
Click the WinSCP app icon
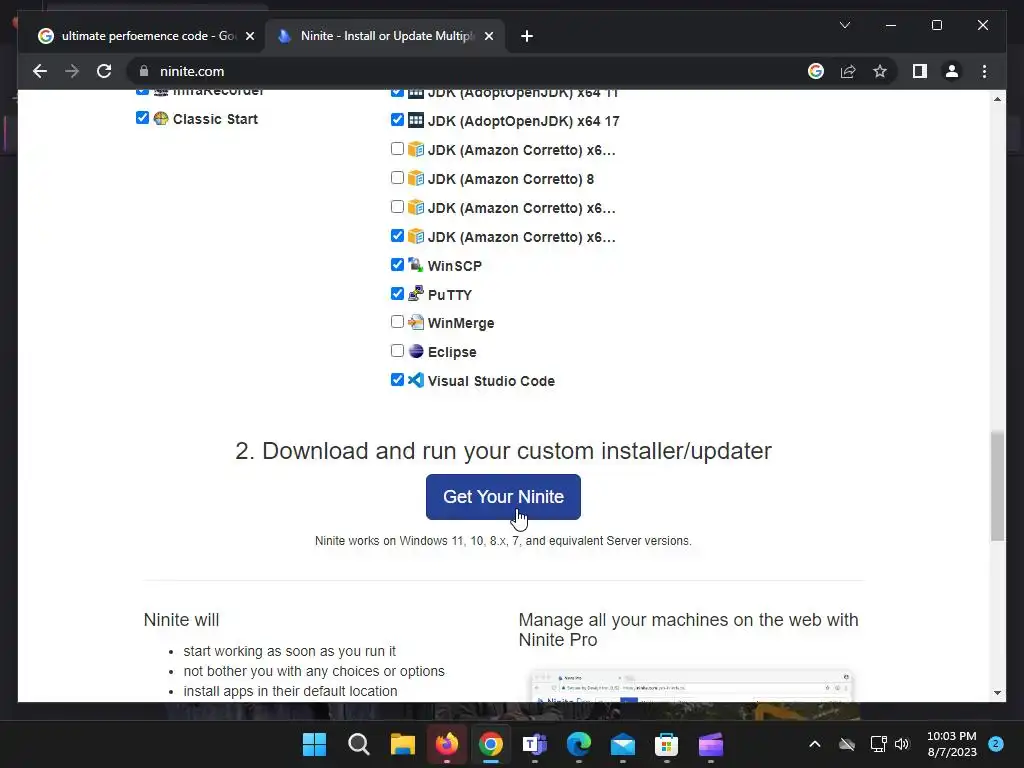pyautogui.click(x=416, y=264)
